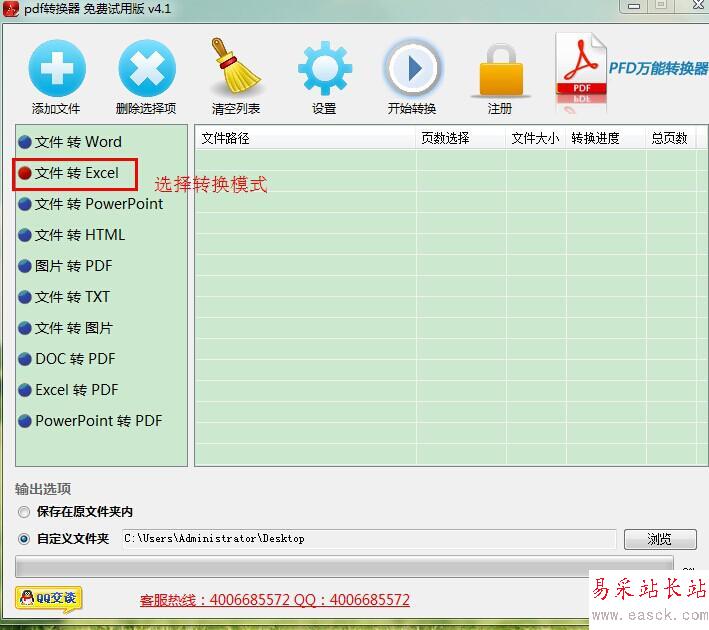Screen dimensions: 709x630
Task: Select DOC 转 PDF mode
Action: point(66,359)
